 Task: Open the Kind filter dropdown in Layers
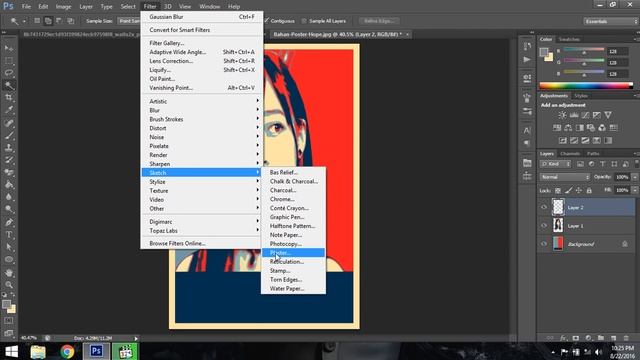(555, 164)
